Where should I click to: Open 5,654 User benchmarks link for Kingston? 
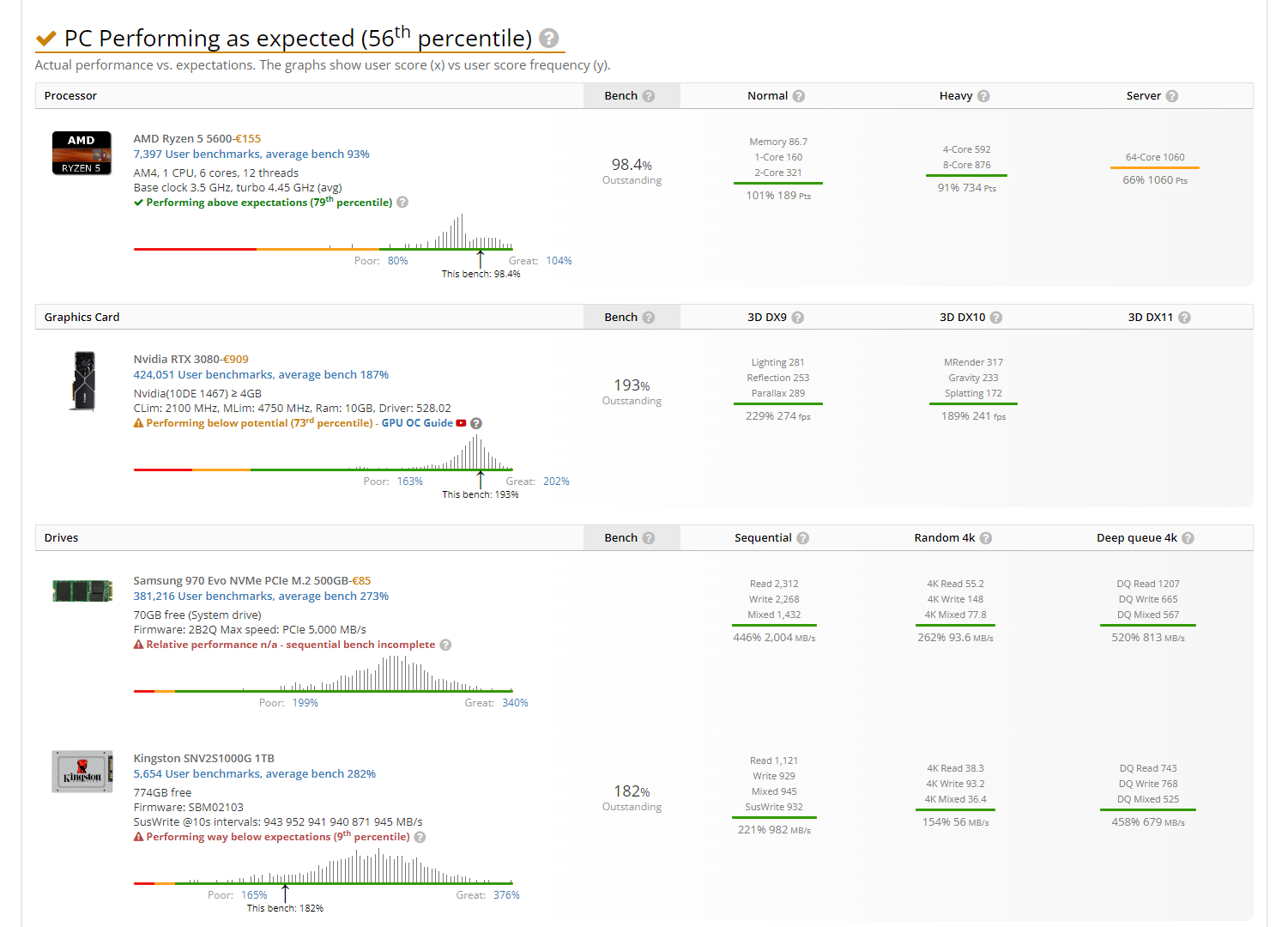click(254, 774)
